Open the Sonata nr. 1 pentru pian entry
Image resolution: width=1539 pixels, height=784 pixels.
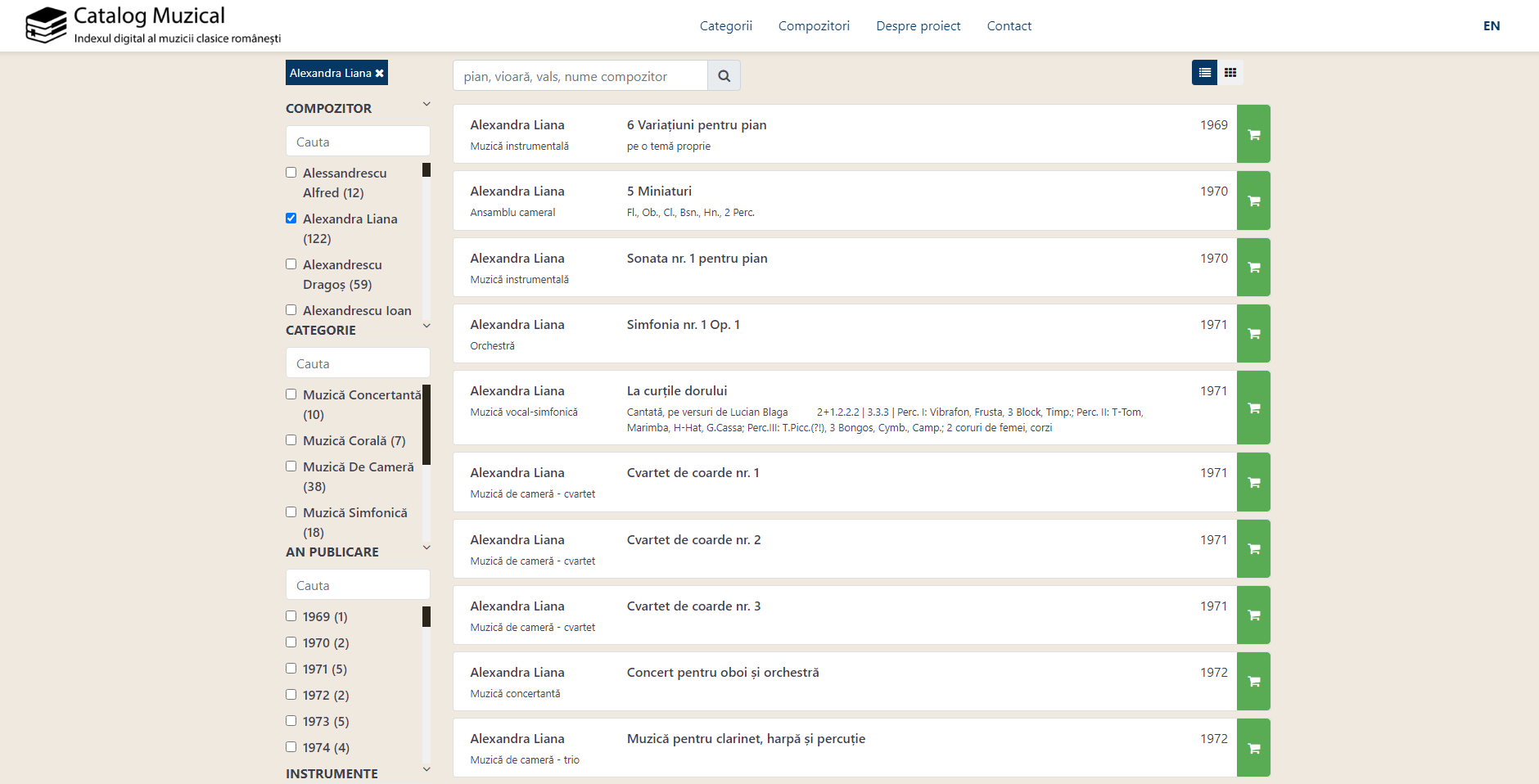point(697,259)
